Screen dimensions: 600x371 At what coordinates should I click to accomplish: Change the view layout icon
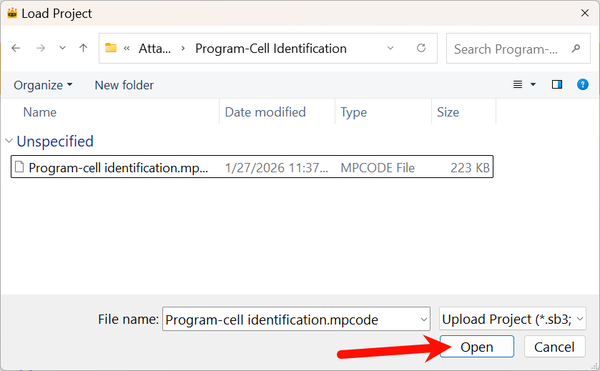517,85
